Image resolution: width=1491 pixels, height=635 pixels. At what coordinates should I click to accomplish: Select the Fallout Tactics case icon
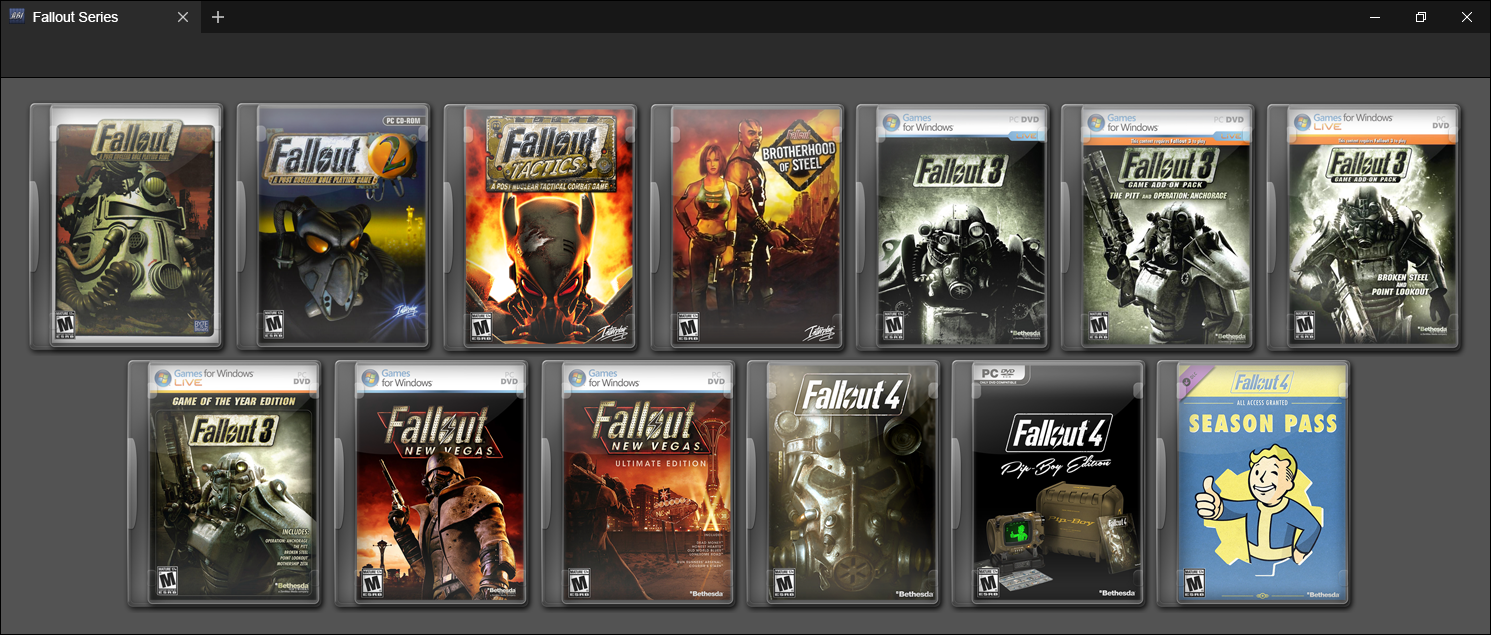[541, 226]
